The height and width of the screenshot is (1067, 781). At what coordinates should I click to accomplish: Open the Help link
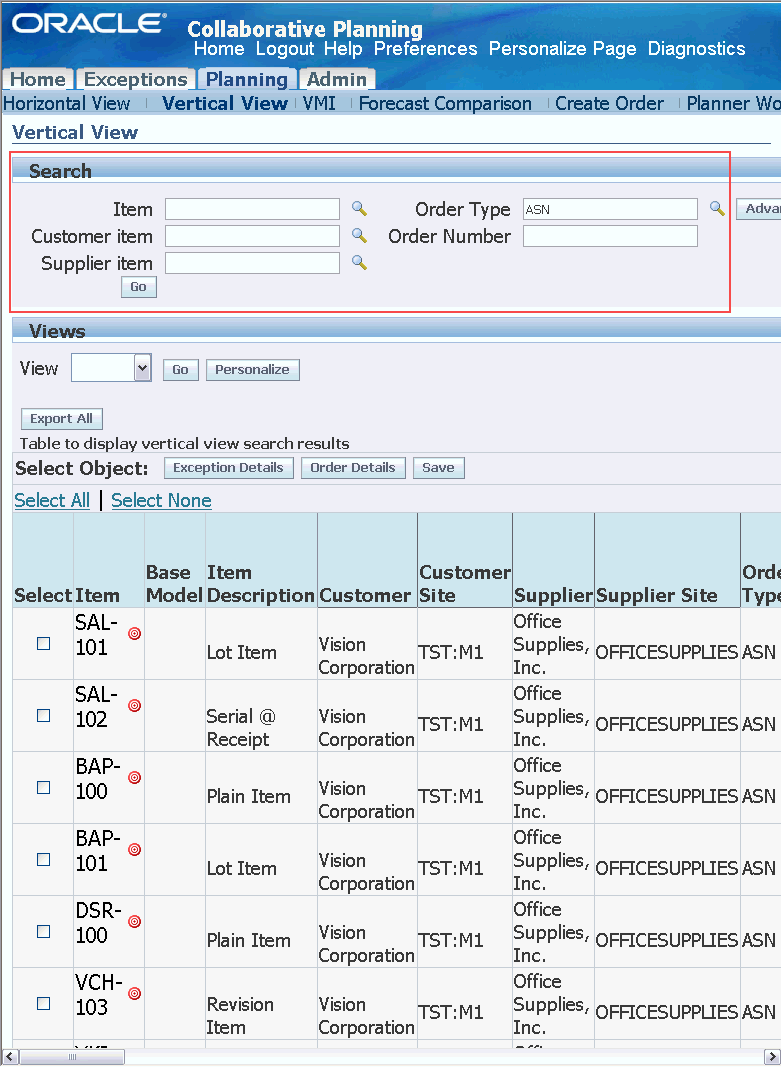click(x=343, y=49)
